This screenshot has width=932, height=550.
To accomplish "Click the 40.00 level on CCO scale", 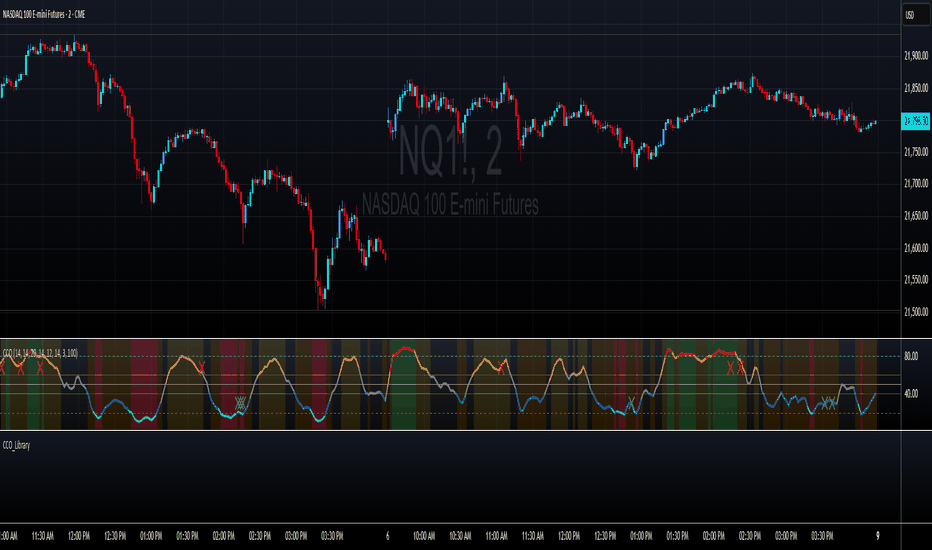I will [x=911, y=394].
